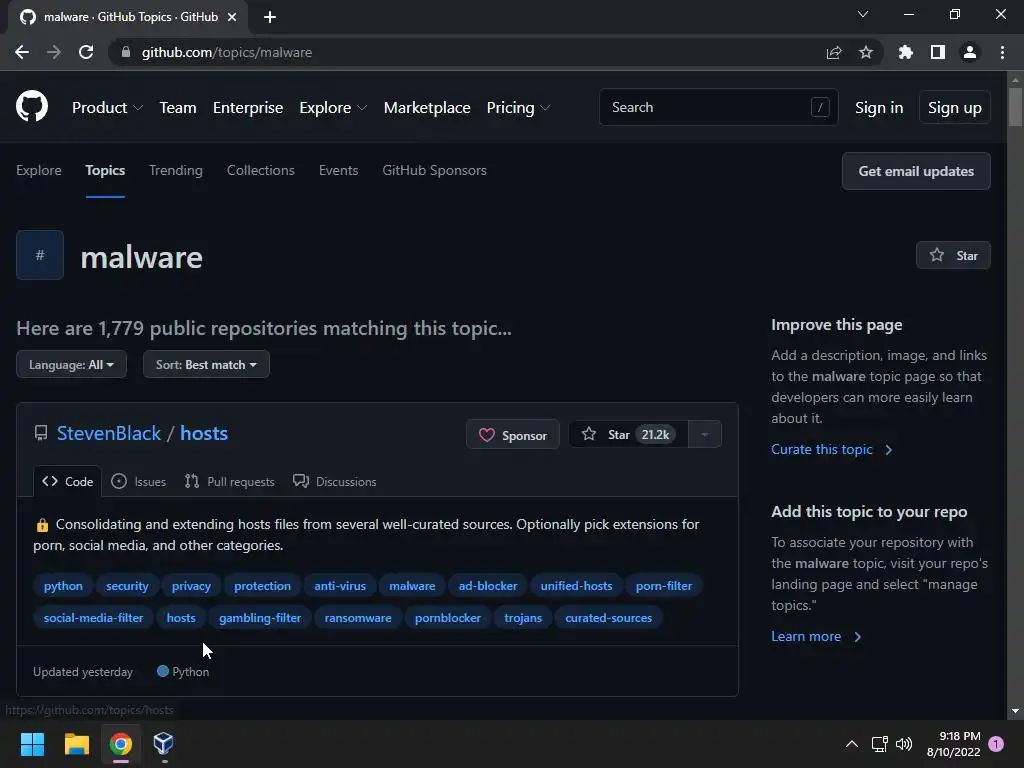Viewport: 1024px width, 768px height.
Task: Click the ransomware topic tag
Action: point(358,618)
